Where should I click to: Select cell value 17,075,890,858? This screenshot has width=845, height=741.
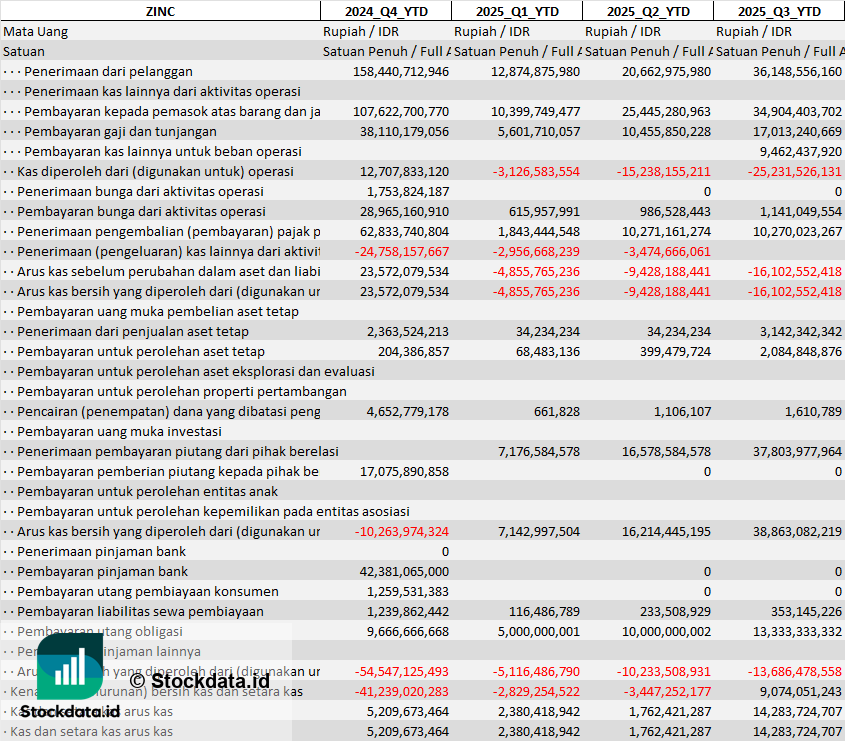[404, 471]
